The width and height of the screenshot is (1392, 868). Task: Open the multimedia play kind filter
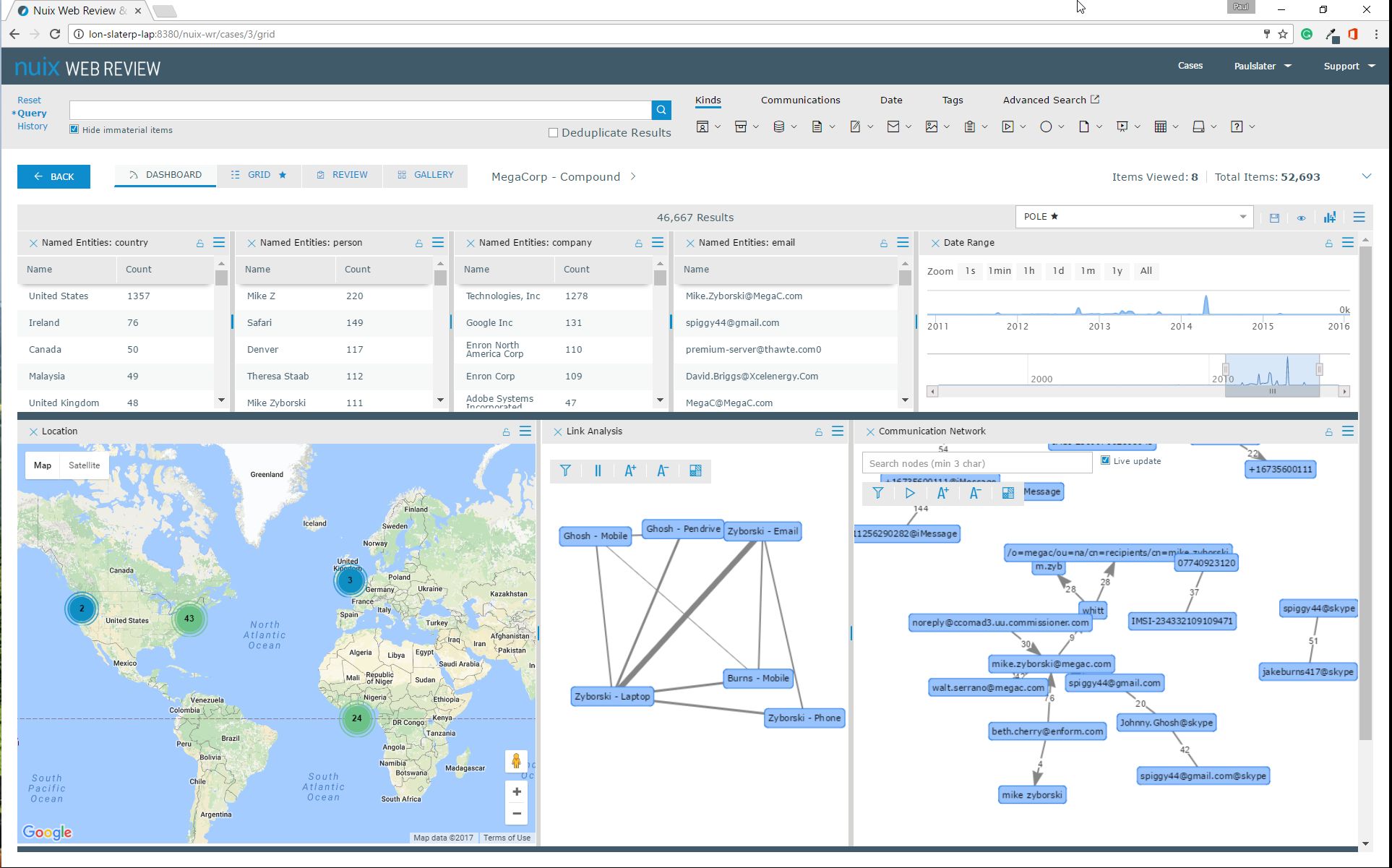[1008, 126]
